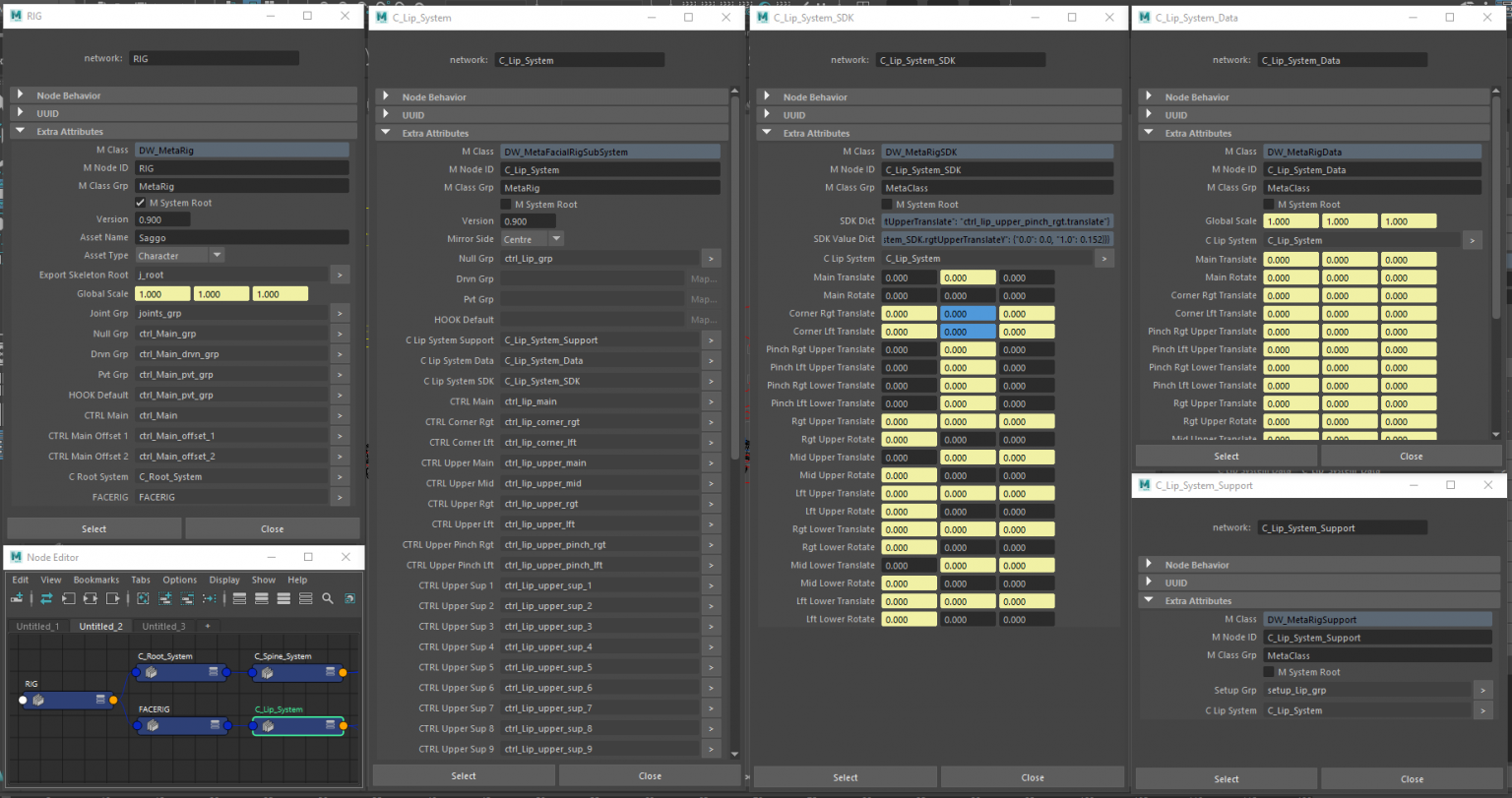Click the outlined-bars view icon left of the magnifier
This screenshot has height=798, width=1512.
[x=306, y=598]
